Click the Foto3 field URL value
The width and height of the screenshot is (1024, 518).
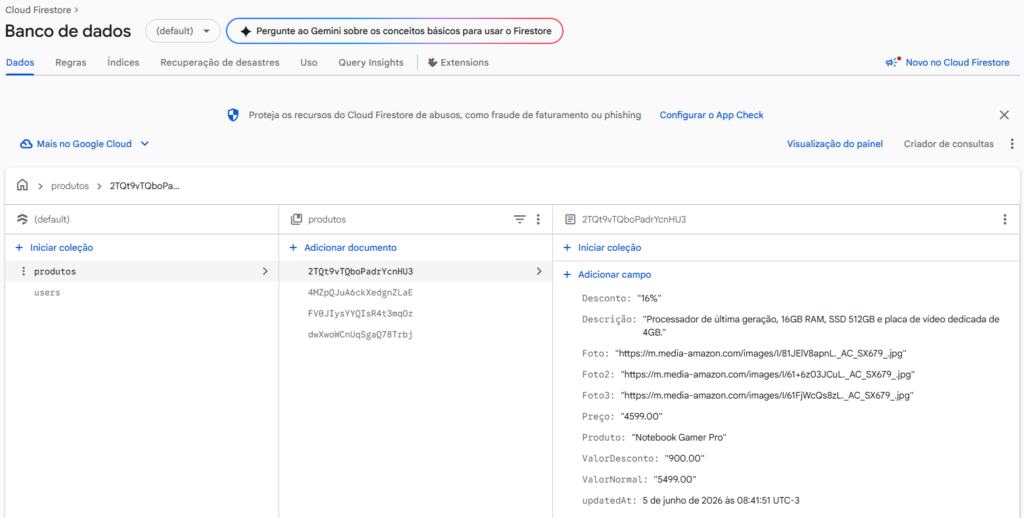767,395
